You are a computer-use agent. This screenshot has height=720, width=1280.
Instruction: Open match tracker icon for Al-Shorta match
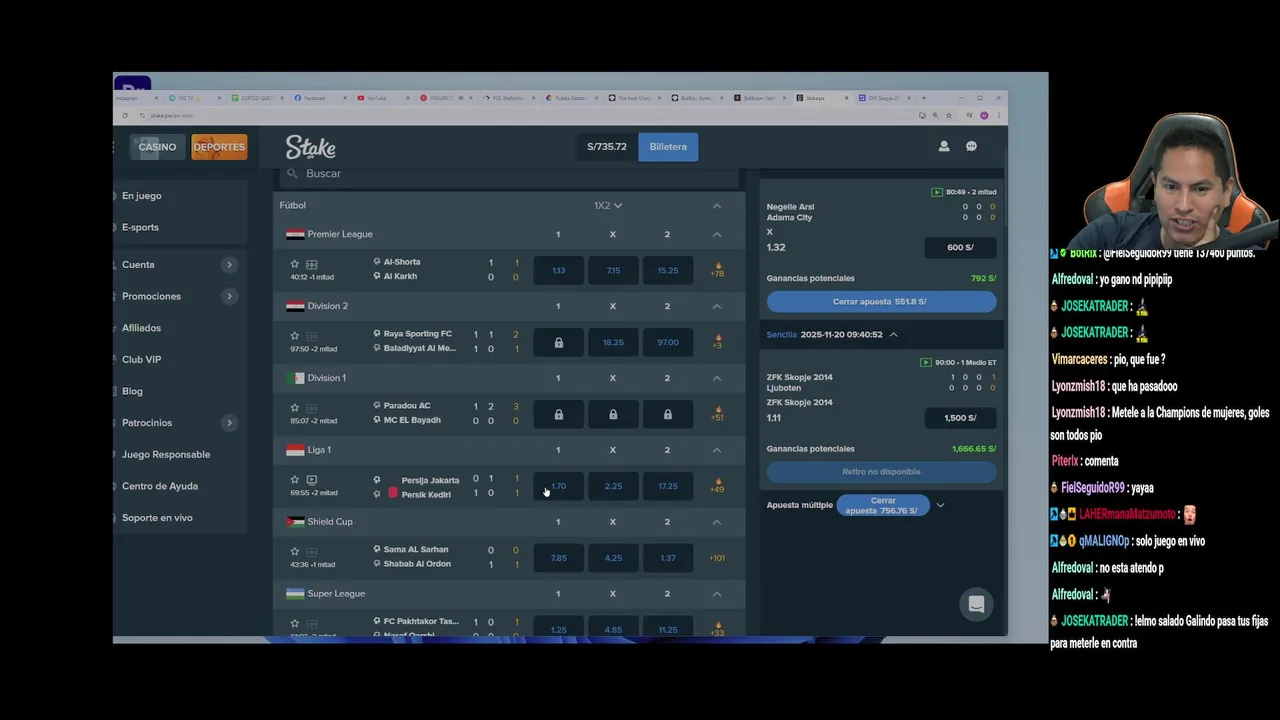pos(312,264)
